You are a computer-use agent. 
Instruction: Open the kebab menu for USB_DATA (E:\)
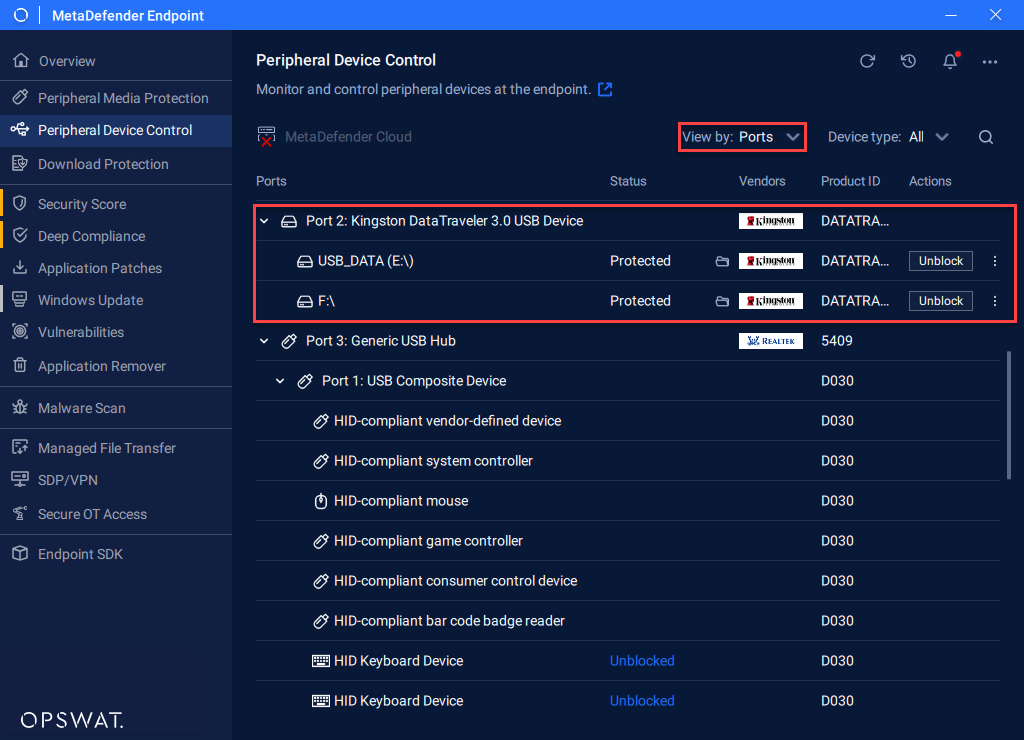tap(995, 261)
